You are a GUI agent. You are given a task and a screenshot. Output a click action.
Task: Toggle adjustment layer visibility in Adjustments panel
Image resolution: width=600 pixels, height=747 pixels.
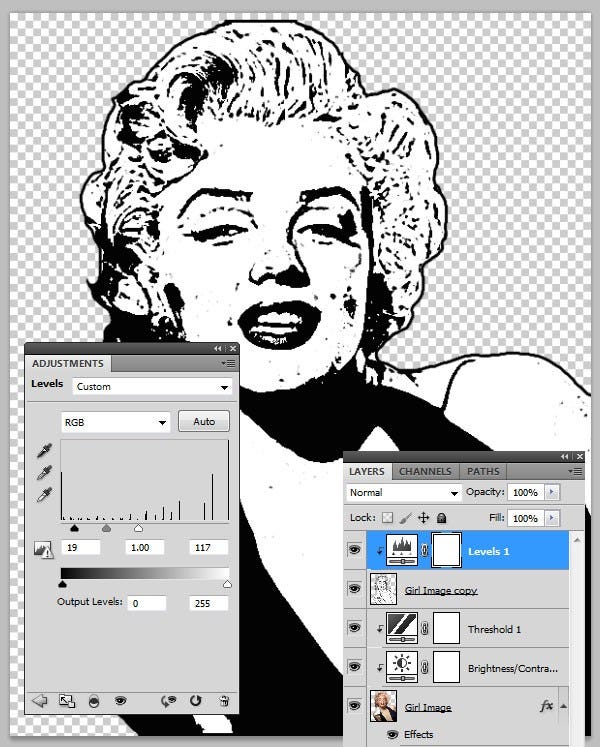coord(121,700)
